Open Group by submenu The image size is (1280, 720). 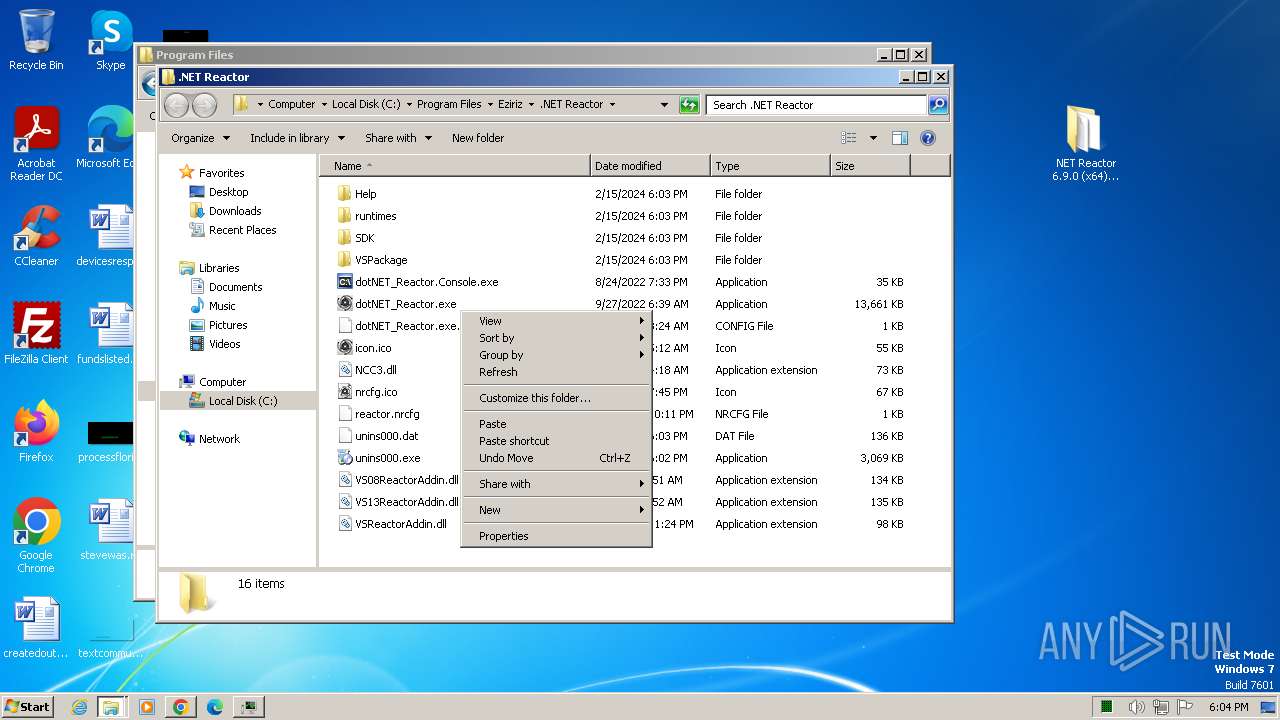[556, 355]
